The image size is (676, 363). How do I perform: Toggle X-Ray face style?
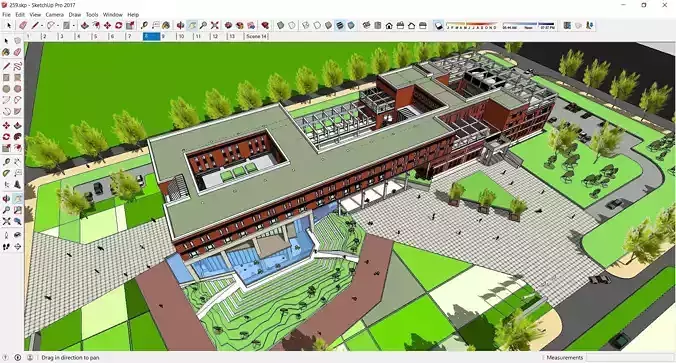point(280,25)
